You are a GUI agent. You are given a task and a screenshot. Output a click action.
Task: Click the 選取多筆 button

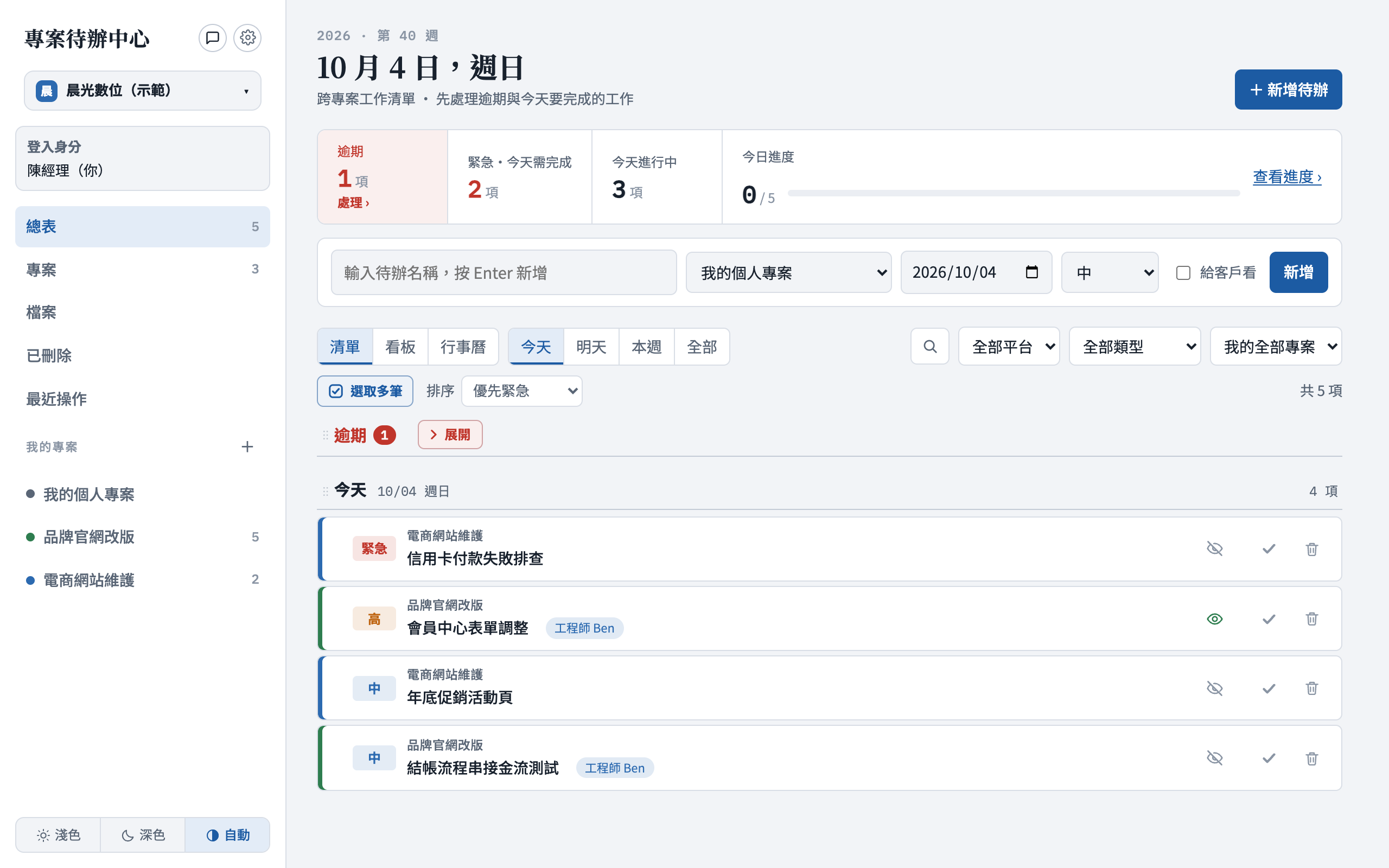[365, 391]
